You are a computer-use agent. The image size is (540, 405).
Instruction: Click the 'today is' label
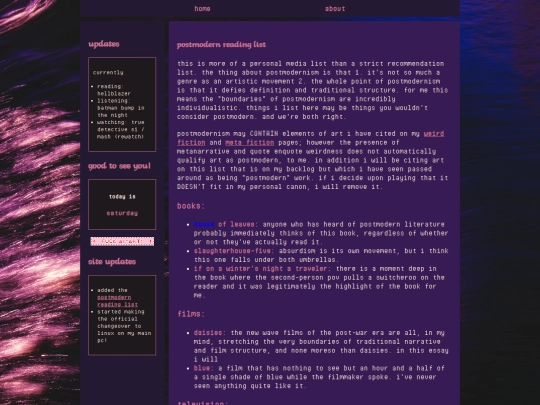[122, 197]
